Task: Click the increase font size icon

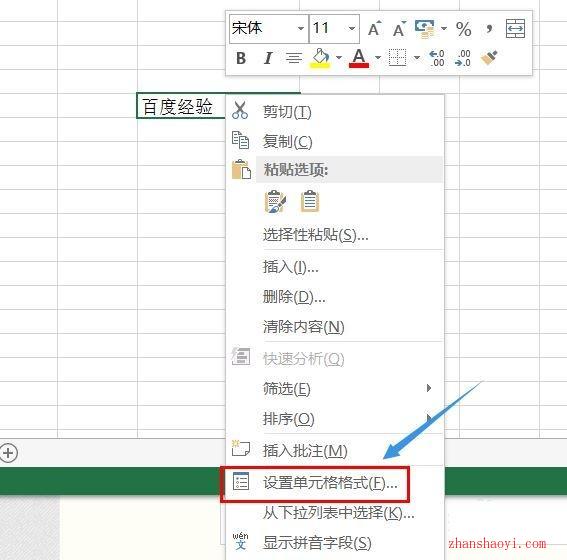Action: pyautogui.click(x=375, y=28)
